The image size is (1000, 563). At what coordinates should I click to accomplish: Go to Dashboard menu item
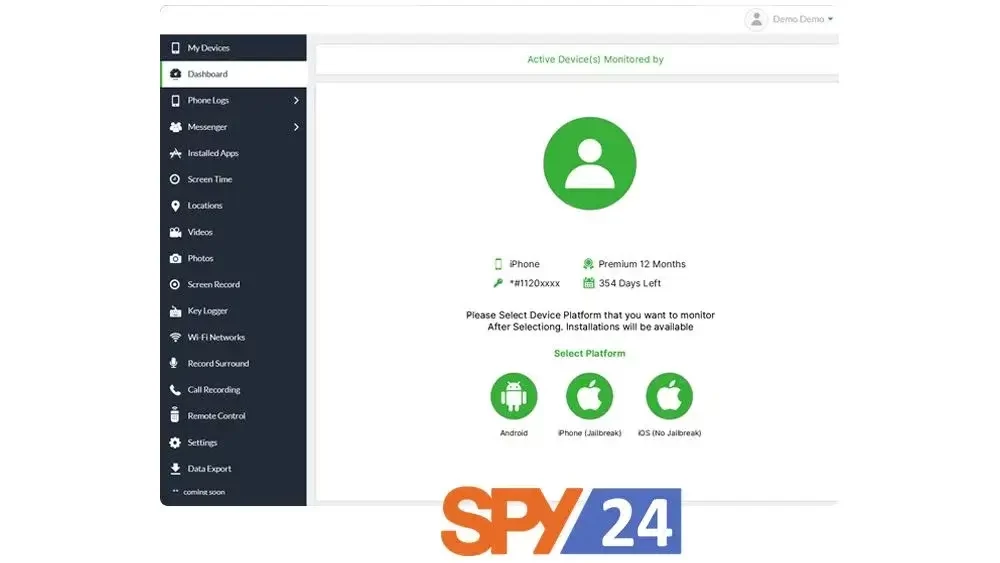tap(233, 74)
